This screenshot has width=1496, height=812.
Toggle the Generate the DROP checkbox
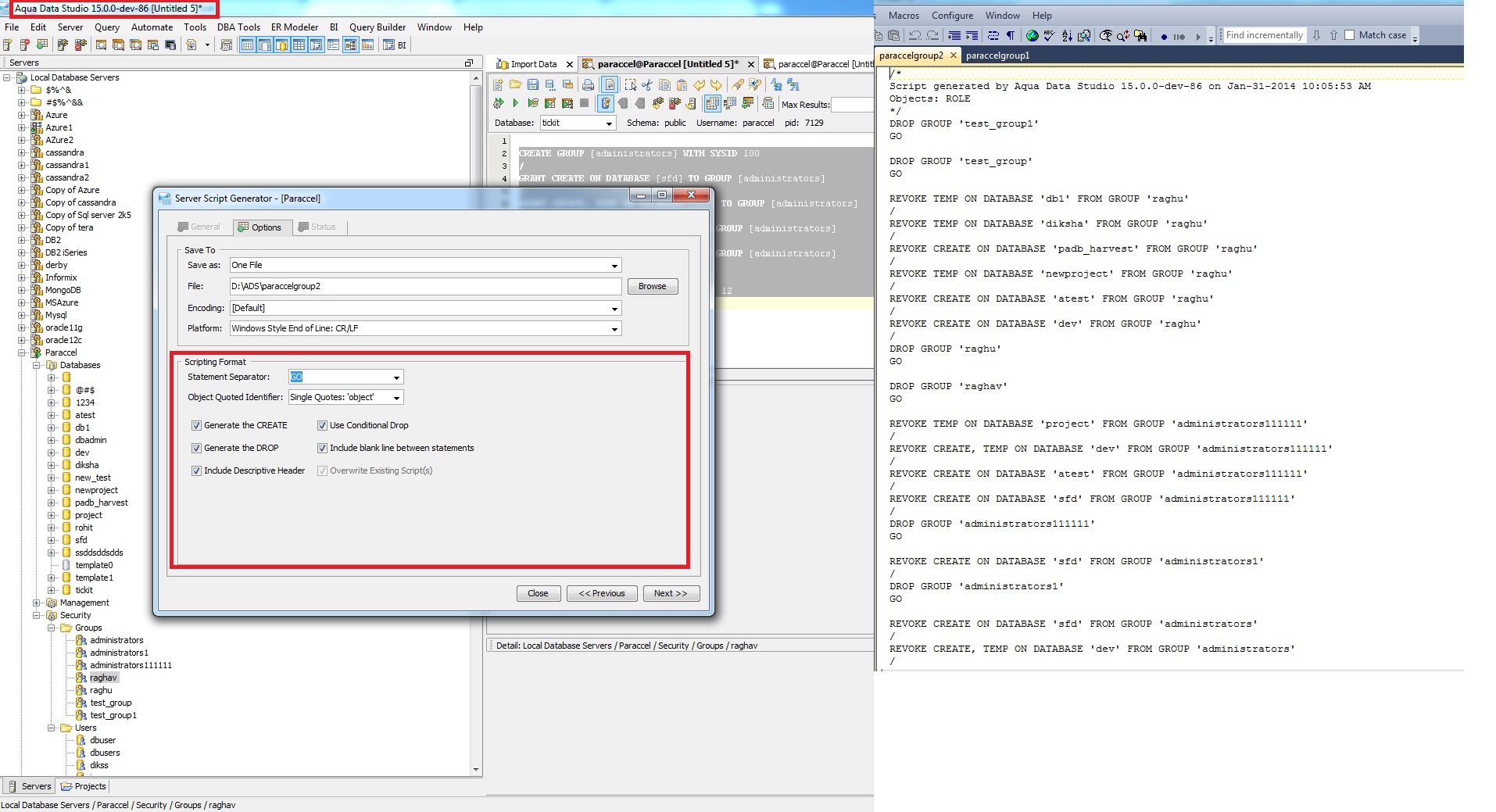pyautogui.click(x=196, y=449)
